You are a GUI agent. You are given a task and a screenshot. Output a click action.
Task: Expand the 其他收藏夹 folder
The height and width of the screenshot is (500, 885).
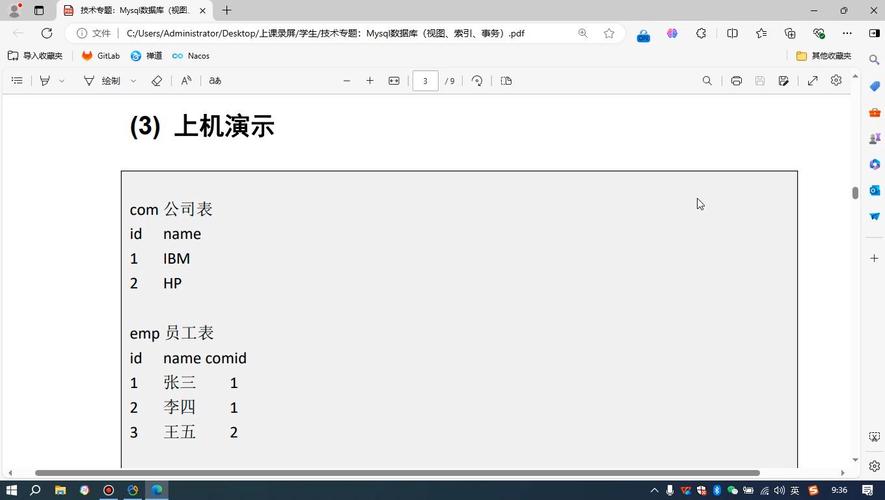[x=823, y=55]
